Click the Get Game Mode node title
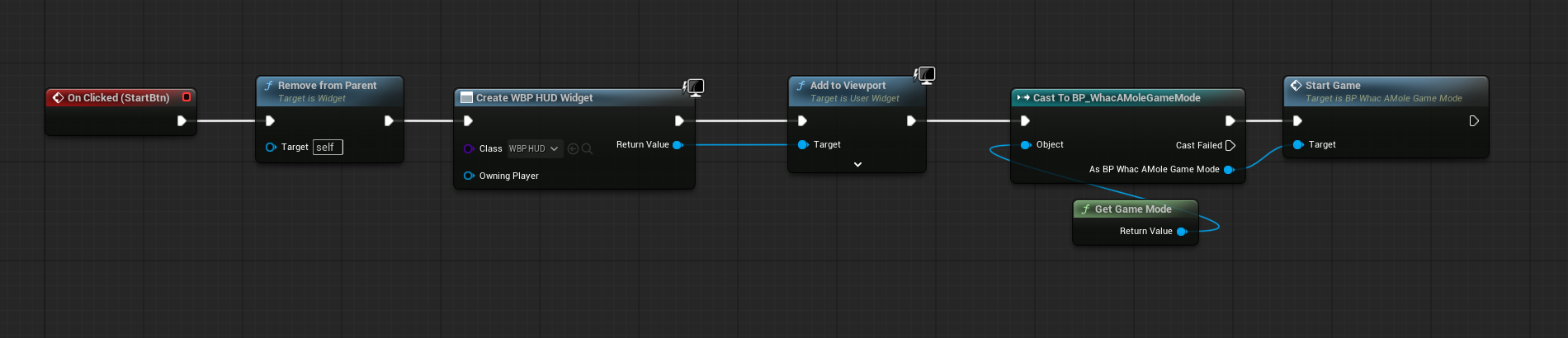Image resolution: width=1568 pixels, height=338 pixels. click(1133, 209)
